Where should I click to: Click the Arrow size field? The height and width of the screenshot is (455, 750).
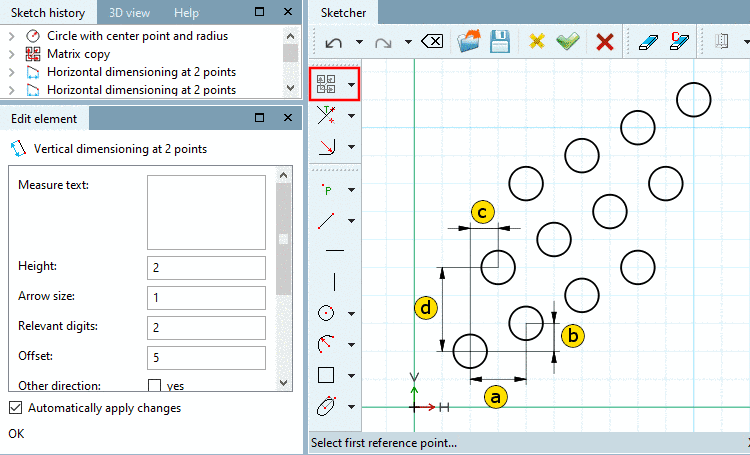point(206,298)
